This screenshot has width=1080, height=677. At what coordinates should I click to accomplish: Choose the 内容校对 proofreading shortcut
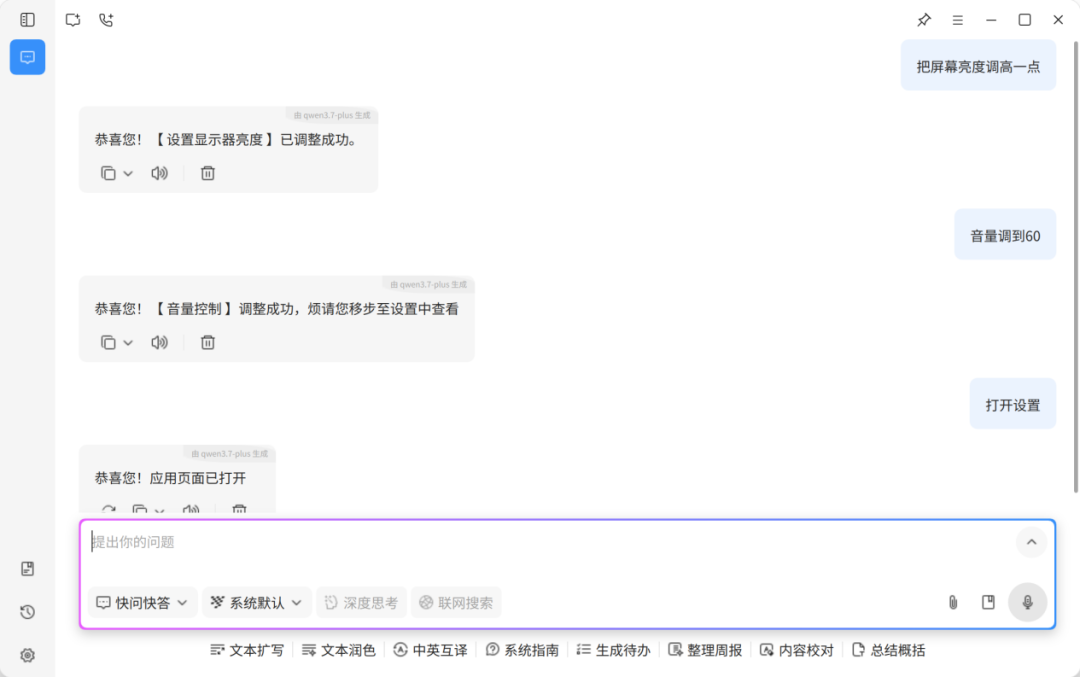click(x=797, y=650)
